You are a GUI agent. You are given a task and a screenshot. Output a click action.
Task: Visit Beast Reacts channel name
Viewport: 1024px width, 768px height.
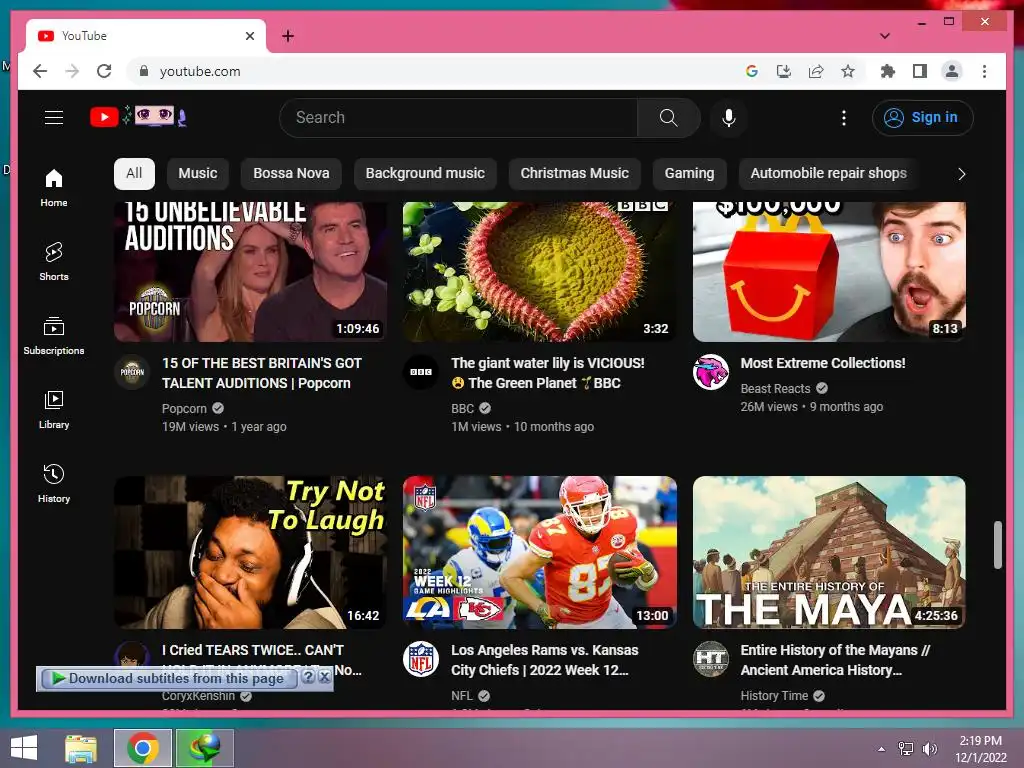pos(775,389)
